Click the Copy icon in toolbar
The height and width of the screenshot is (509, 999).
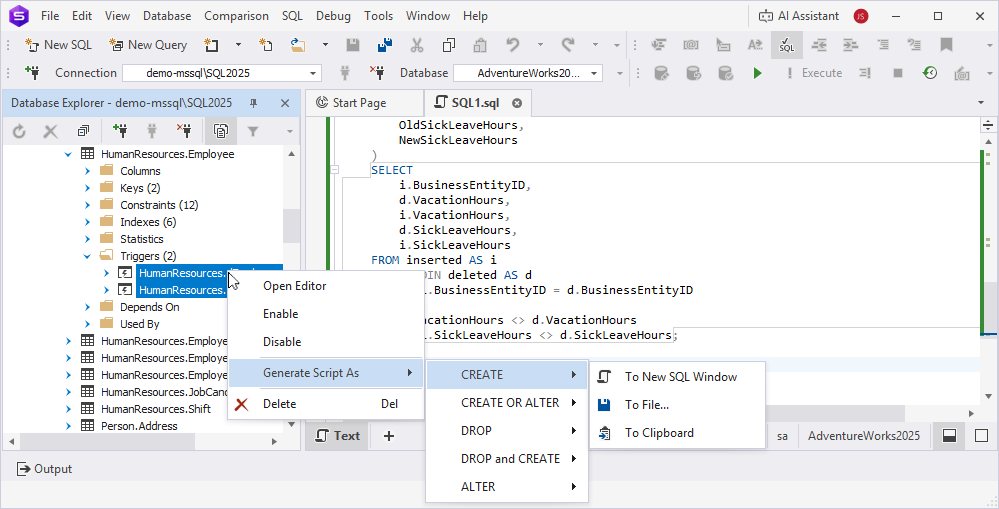click(449, 45)
